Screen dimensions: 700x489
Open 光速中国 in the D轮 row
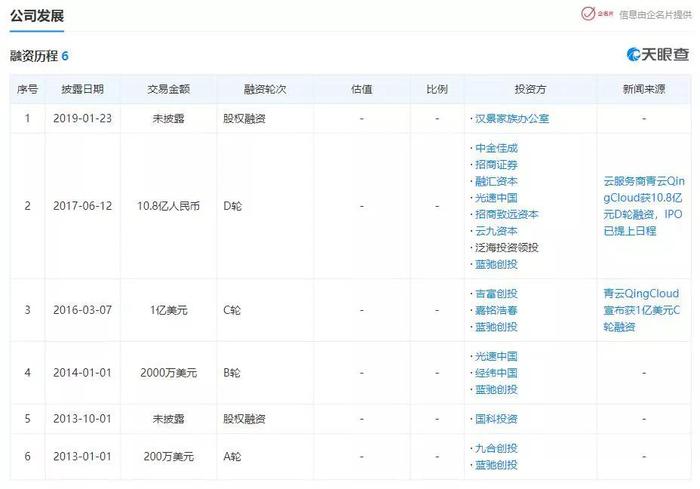point(496,198)
